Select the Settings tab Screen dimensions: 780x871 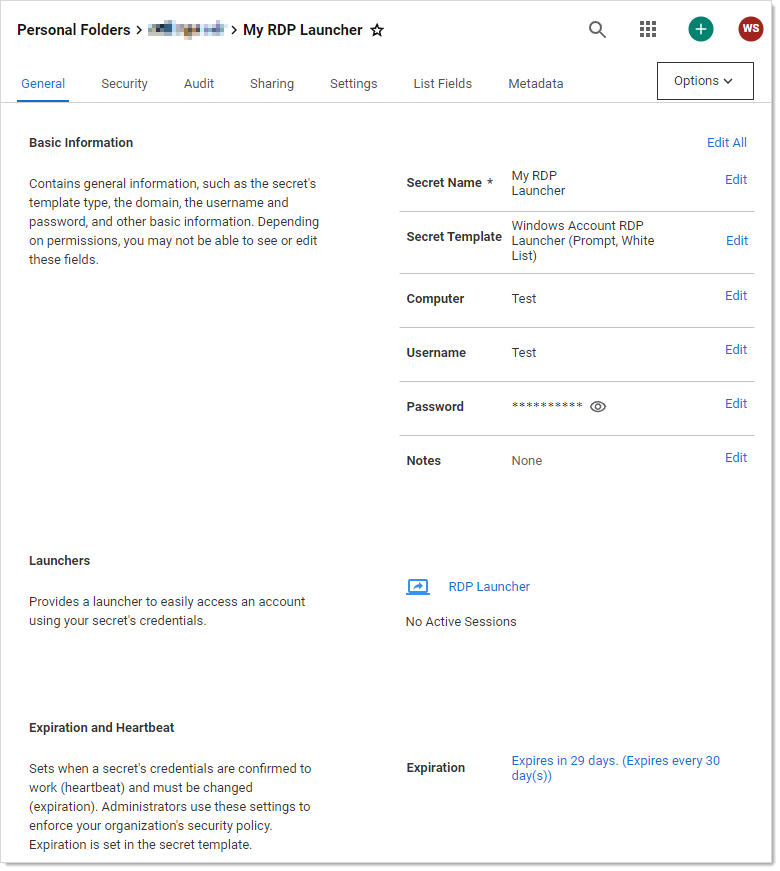point(353,84)
